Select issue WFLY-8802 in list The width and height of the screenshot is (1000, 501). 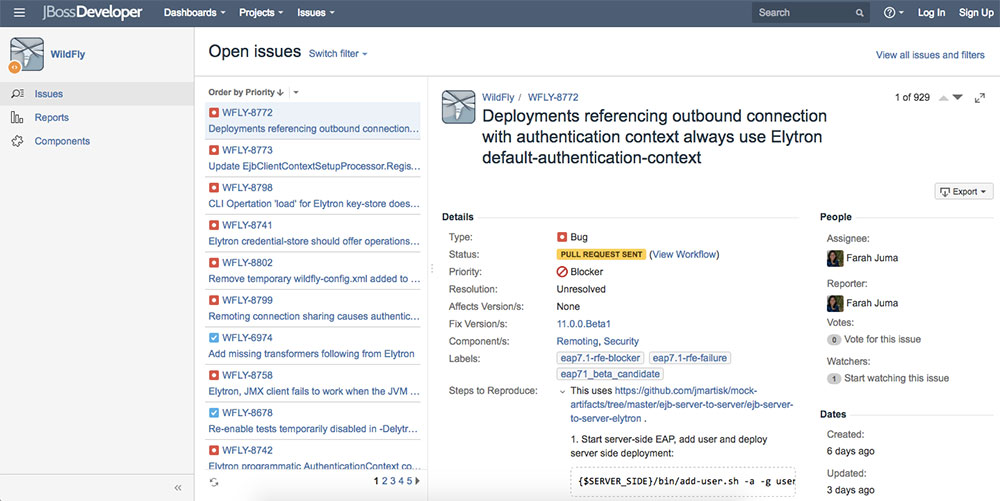313,270
